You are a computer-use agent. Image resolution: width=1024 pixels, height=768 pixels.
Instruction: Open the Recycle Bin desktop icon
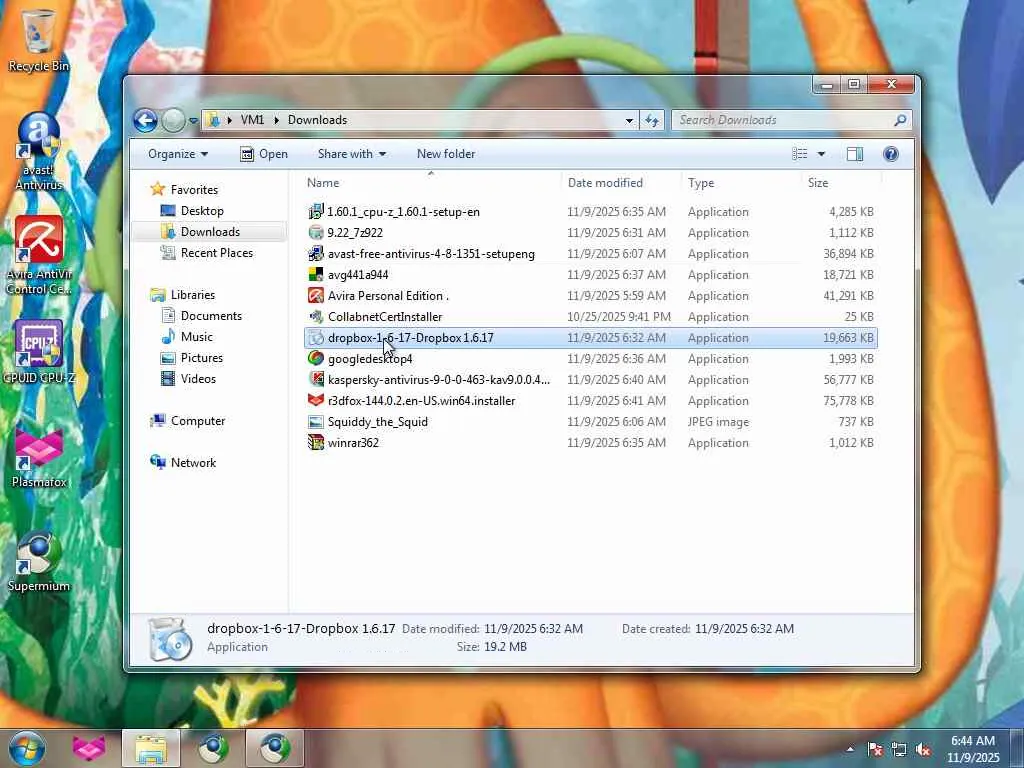coord(39,39)
